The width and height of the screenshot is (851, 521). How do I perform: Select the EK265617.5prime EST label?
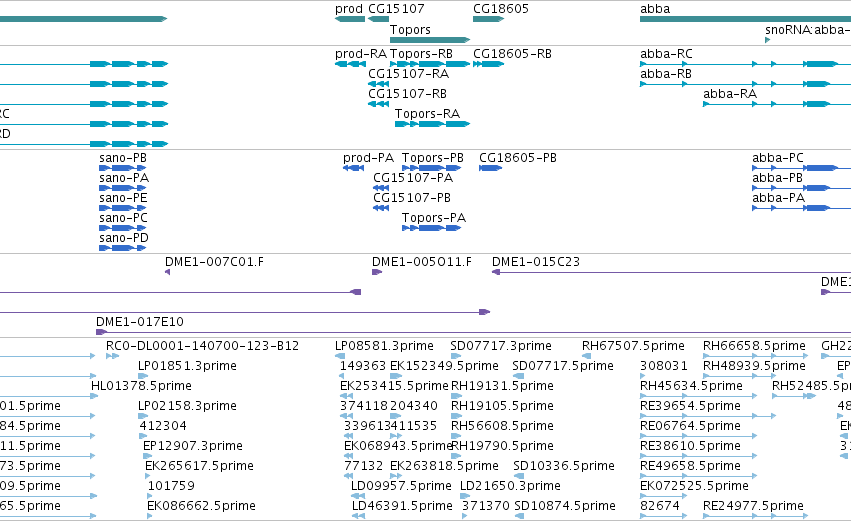pos(199,467)
